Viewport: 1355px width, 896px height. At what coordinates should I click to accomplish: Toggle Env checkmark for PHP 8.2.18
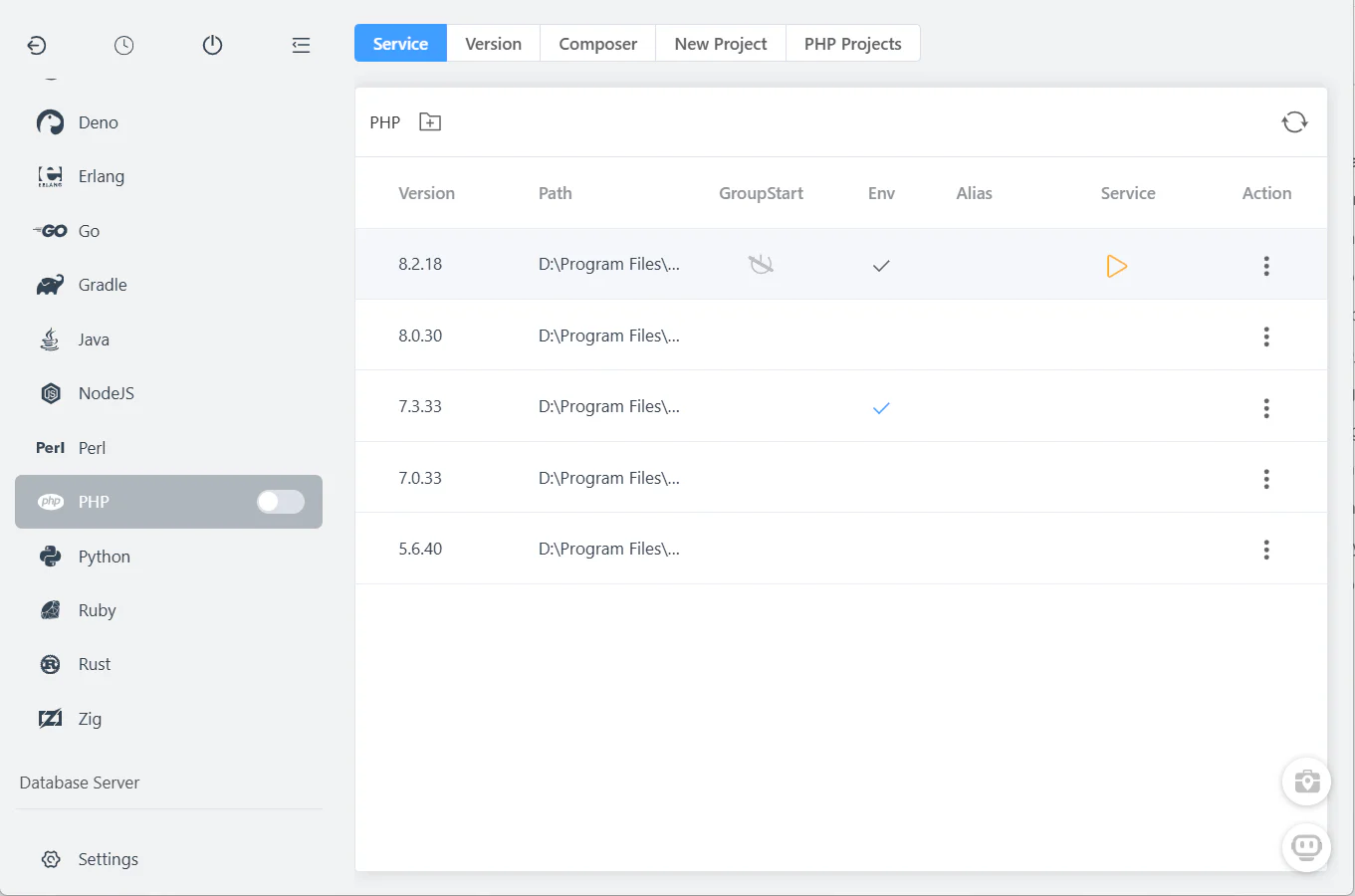pos(881,266)
